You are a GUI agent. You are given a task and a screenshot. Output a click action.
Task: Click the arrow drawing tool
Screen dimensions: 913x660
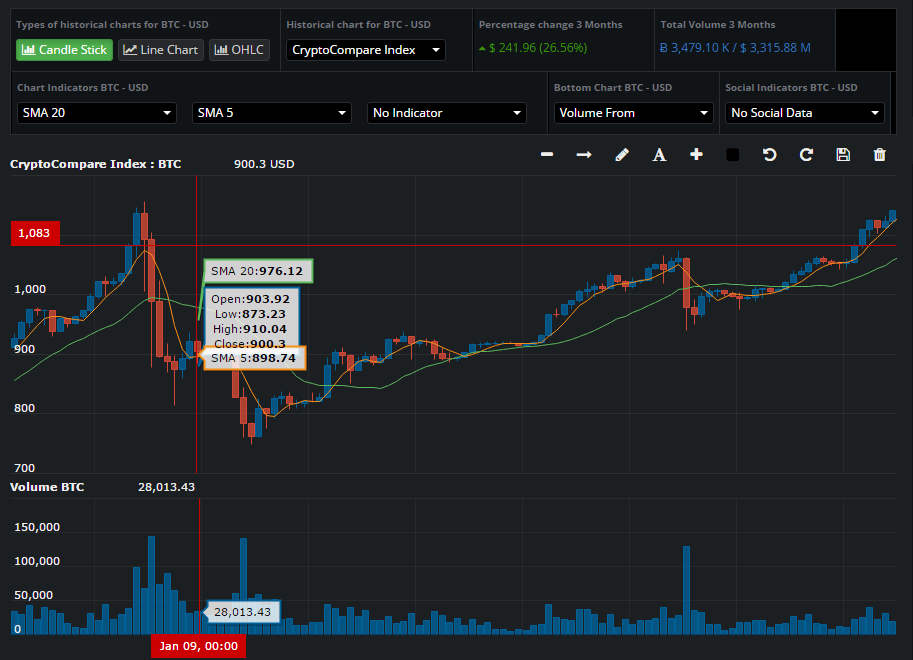pos(584,154)
